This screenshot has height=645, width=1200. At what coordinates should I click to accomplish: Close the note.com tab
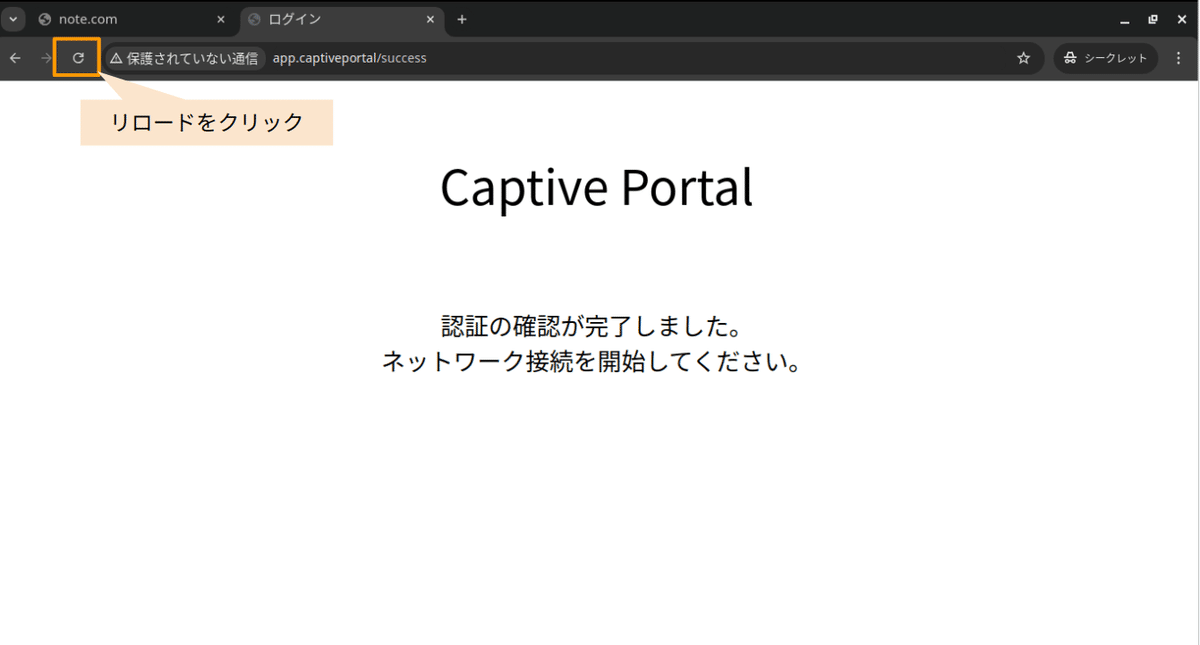coord(220,19)
